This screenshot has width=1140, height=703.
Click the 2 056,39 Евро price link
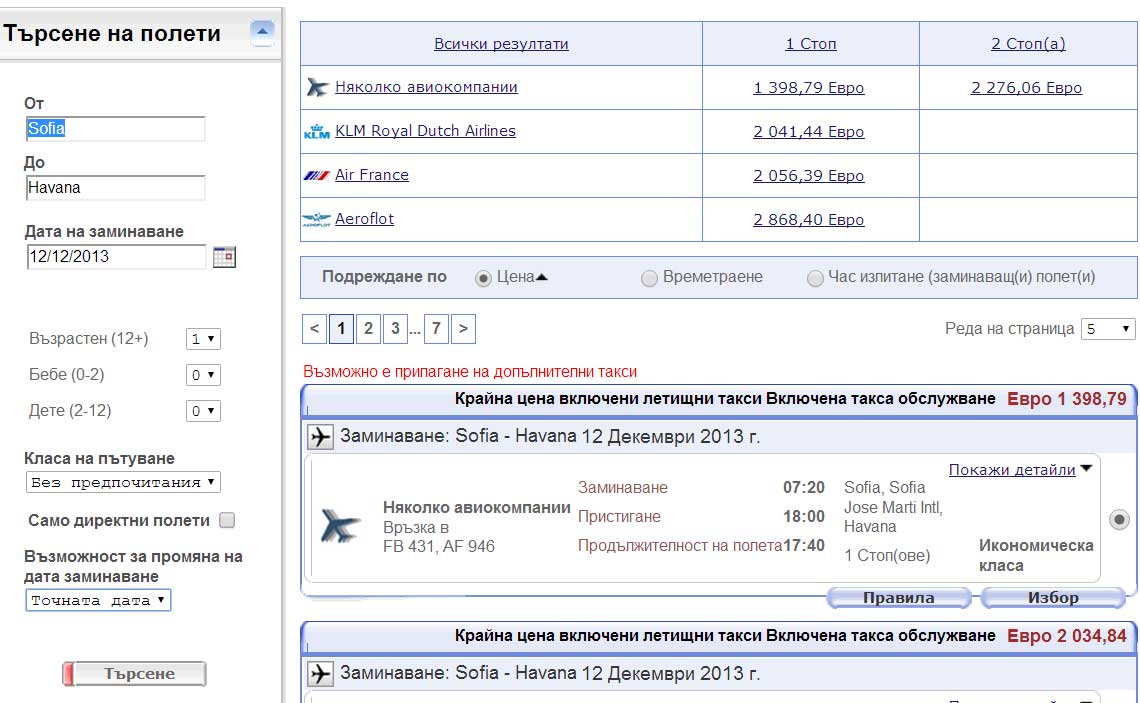(x=808, y=176)
